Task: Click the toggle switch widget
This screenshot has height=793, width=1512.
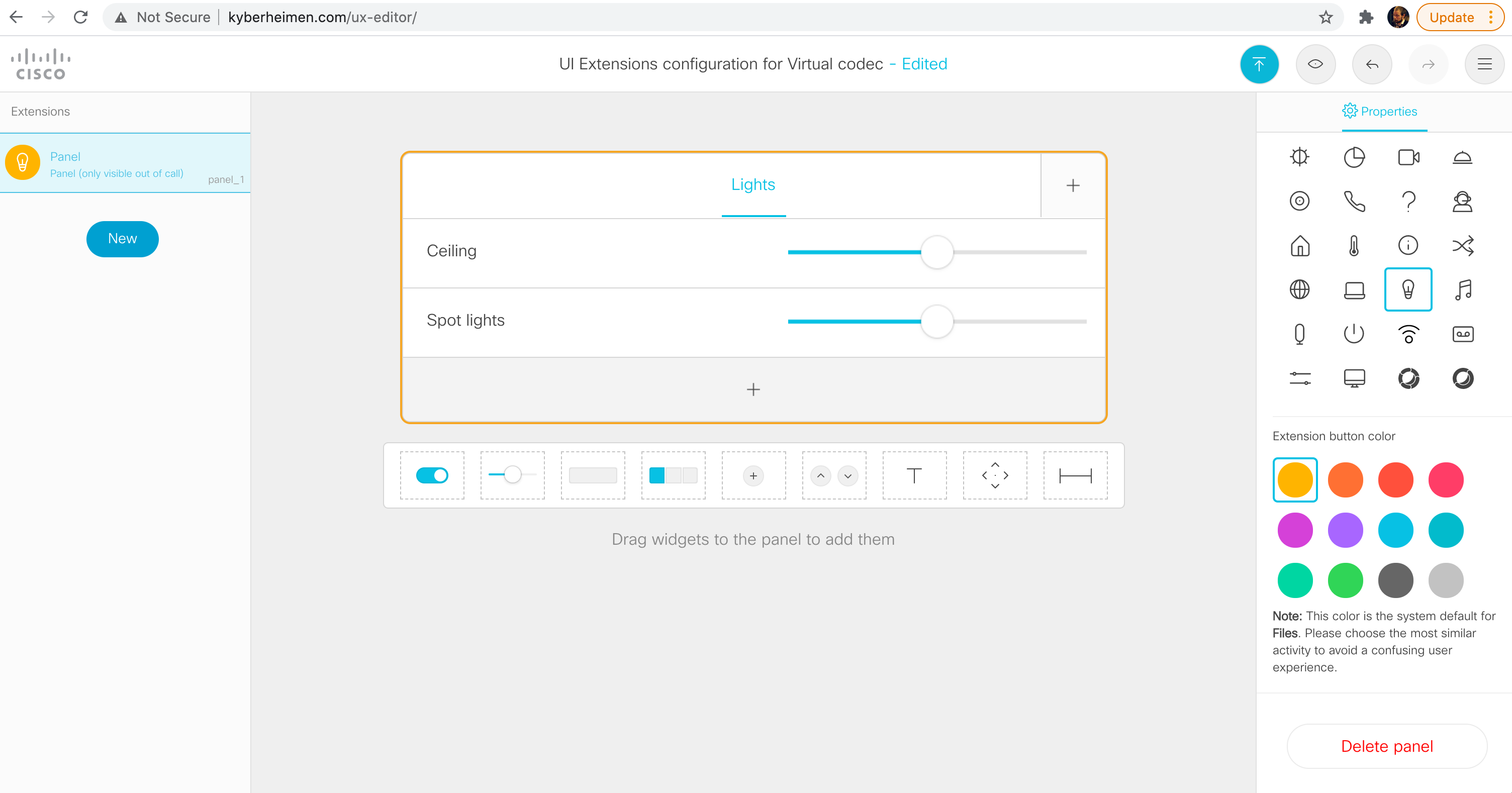Action: pos(432,475)
